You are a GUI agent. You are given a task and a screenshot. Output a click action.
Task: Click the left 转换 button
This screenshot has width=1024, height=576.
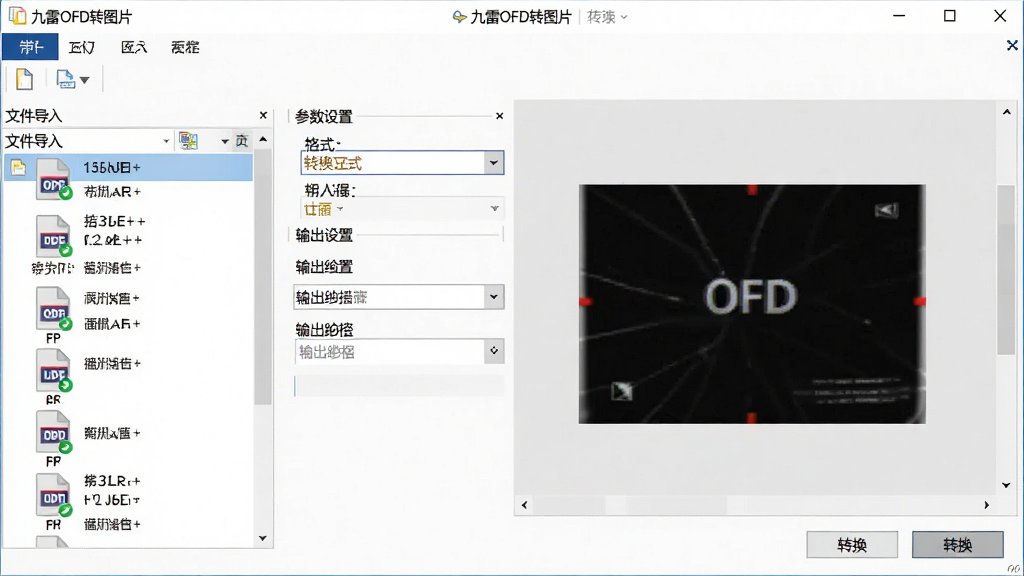coord(852,545)
